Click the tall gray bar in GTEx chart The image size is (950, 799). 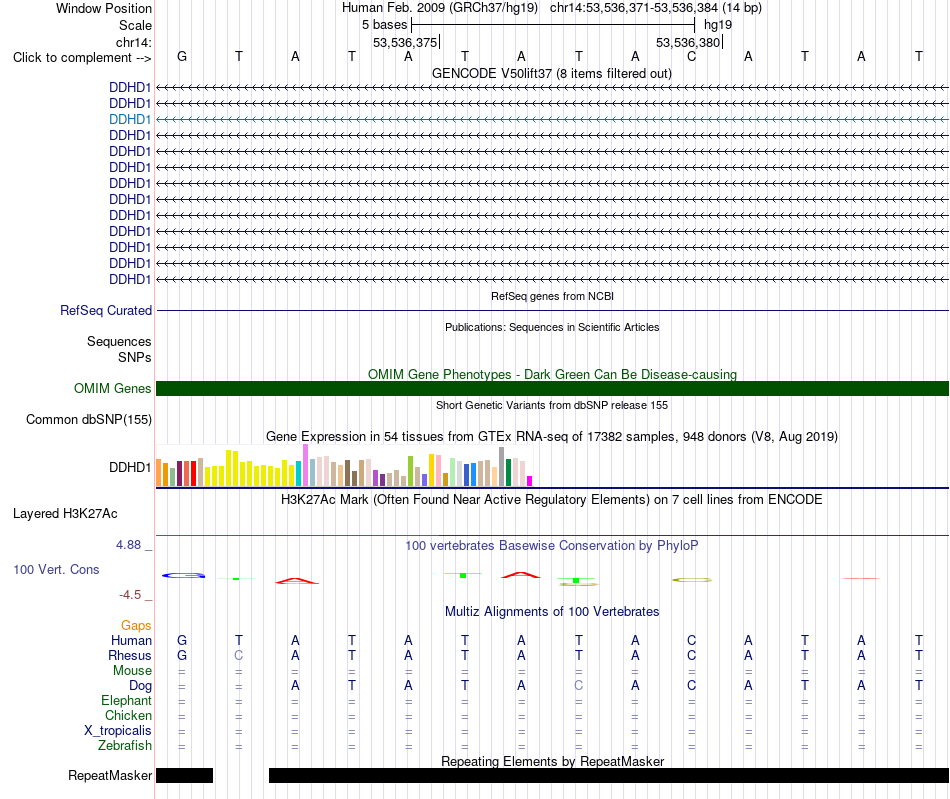click(x=501, y=466)
